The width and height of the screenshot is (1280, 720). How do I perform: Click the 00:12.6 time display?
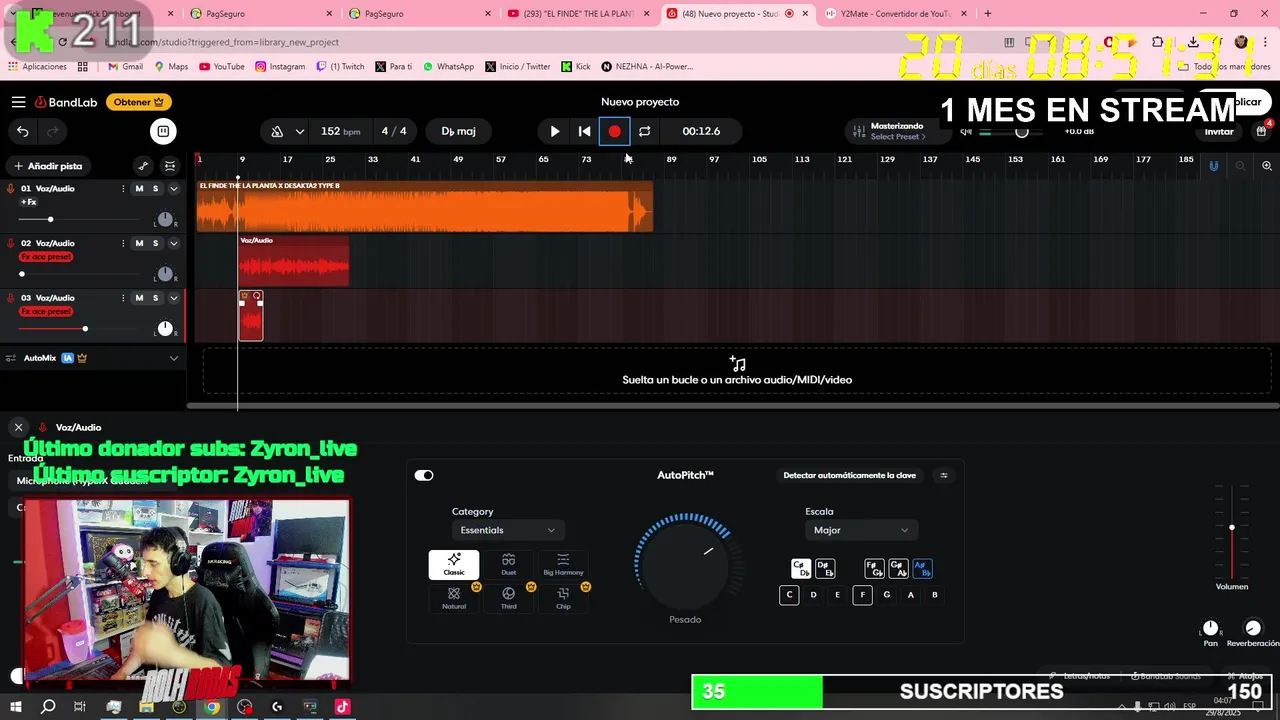pos(701,131)
